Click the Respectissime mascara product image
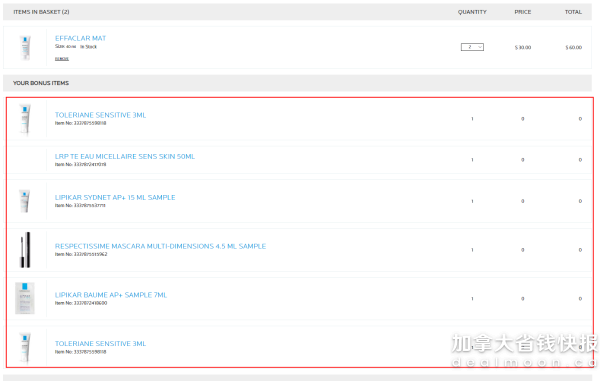This screenshot has width=600, height=381. 25,250
